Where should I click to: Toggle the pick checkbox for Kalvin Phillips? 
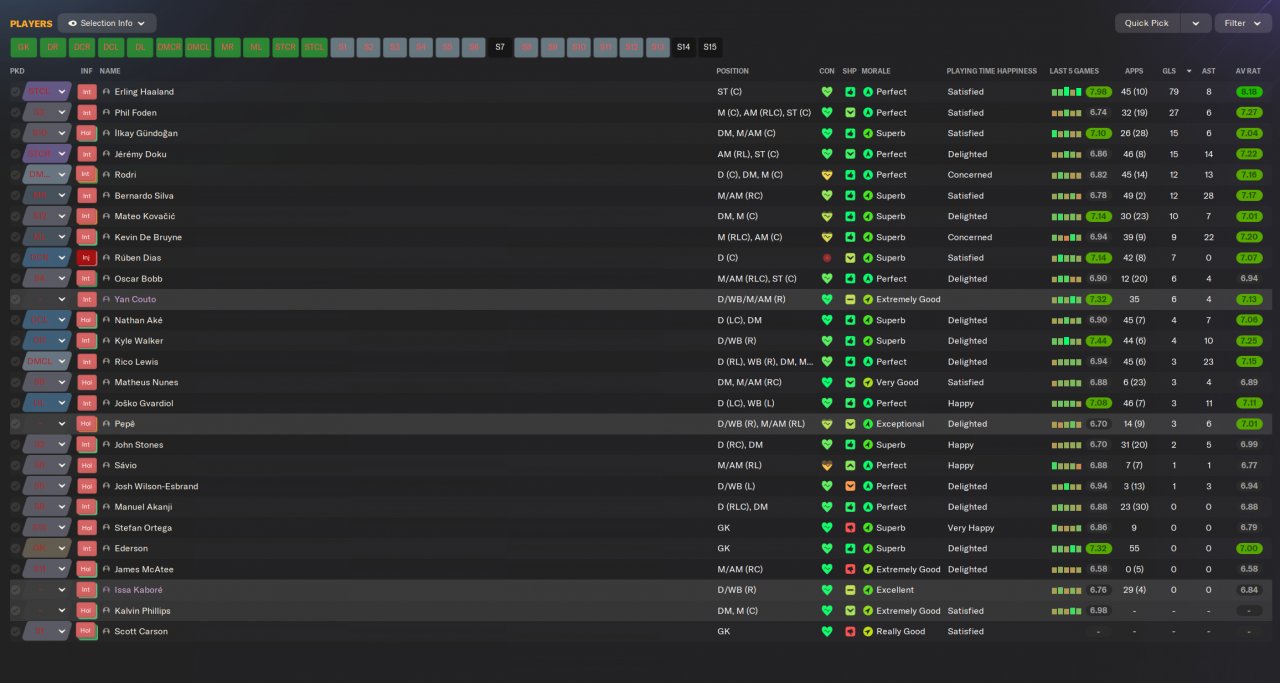(x=15, y=611)
